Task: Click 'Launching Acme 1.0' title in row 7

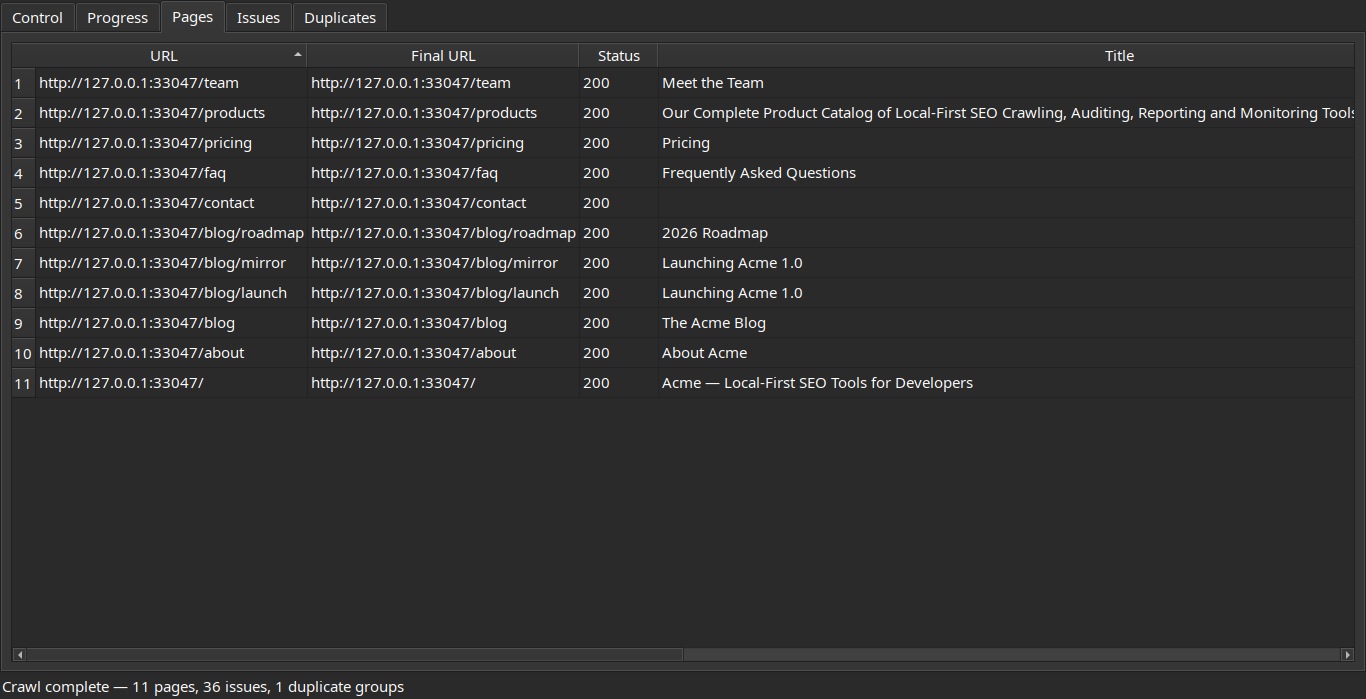Action: pos(1006,263)
